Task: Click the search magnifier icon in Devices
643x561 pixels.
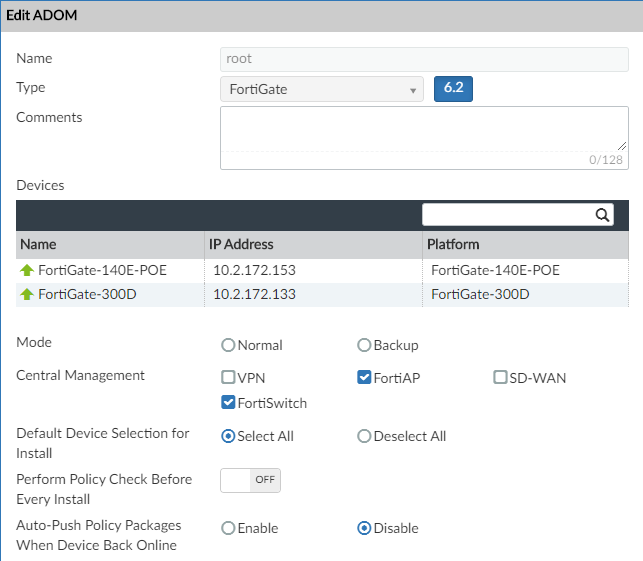Action: (x=602, y=214)
